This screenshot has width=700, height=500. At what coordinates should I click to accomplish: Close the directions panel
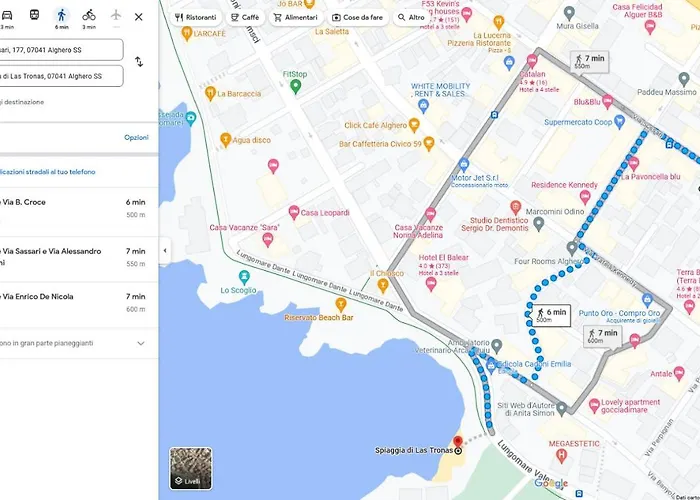[139, 17]
